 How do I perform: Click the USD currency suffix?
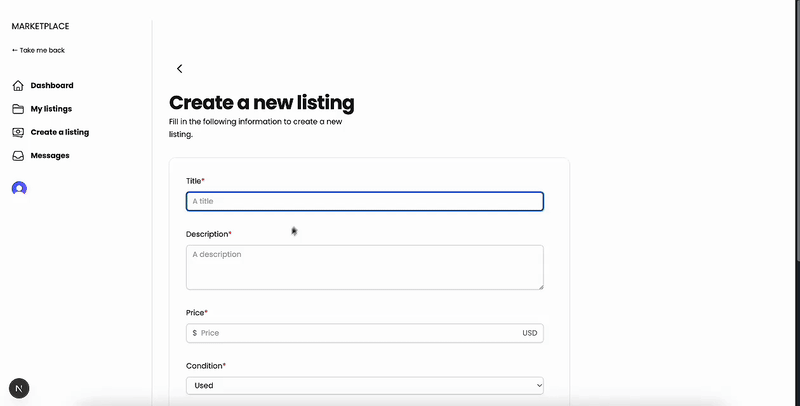(530, 333)
